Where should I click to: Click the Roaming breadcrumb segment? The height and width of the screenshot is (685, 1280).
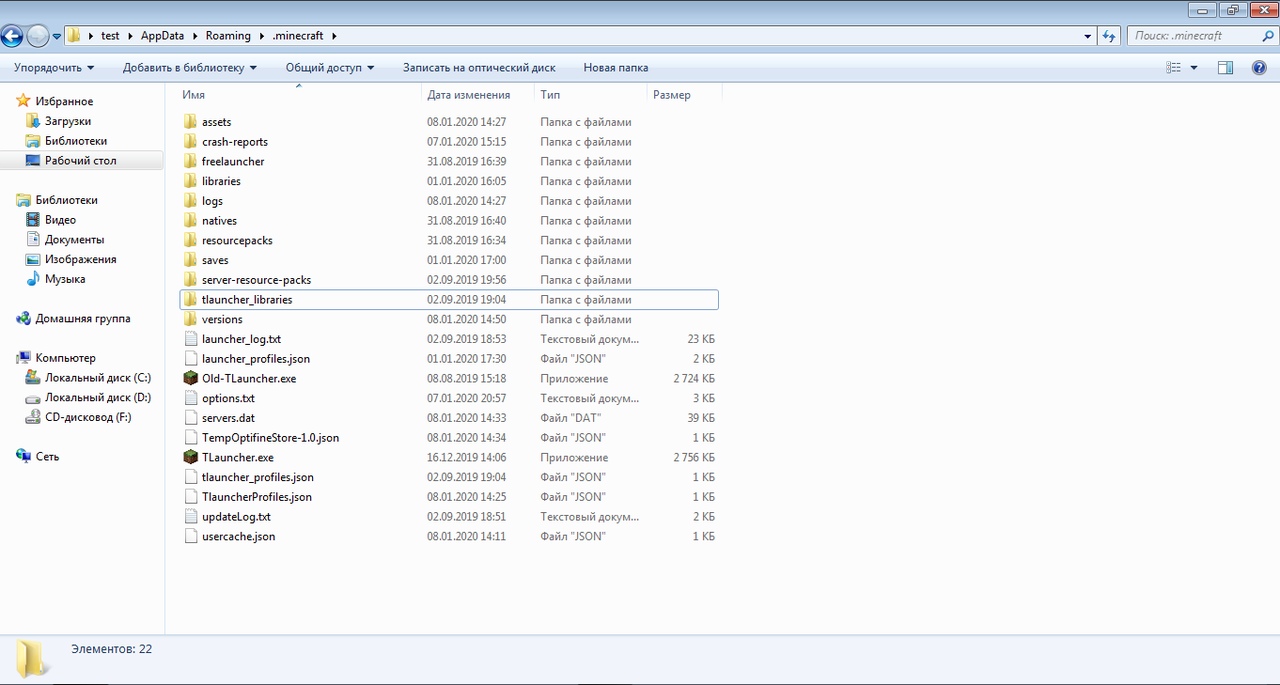[228, 36]
